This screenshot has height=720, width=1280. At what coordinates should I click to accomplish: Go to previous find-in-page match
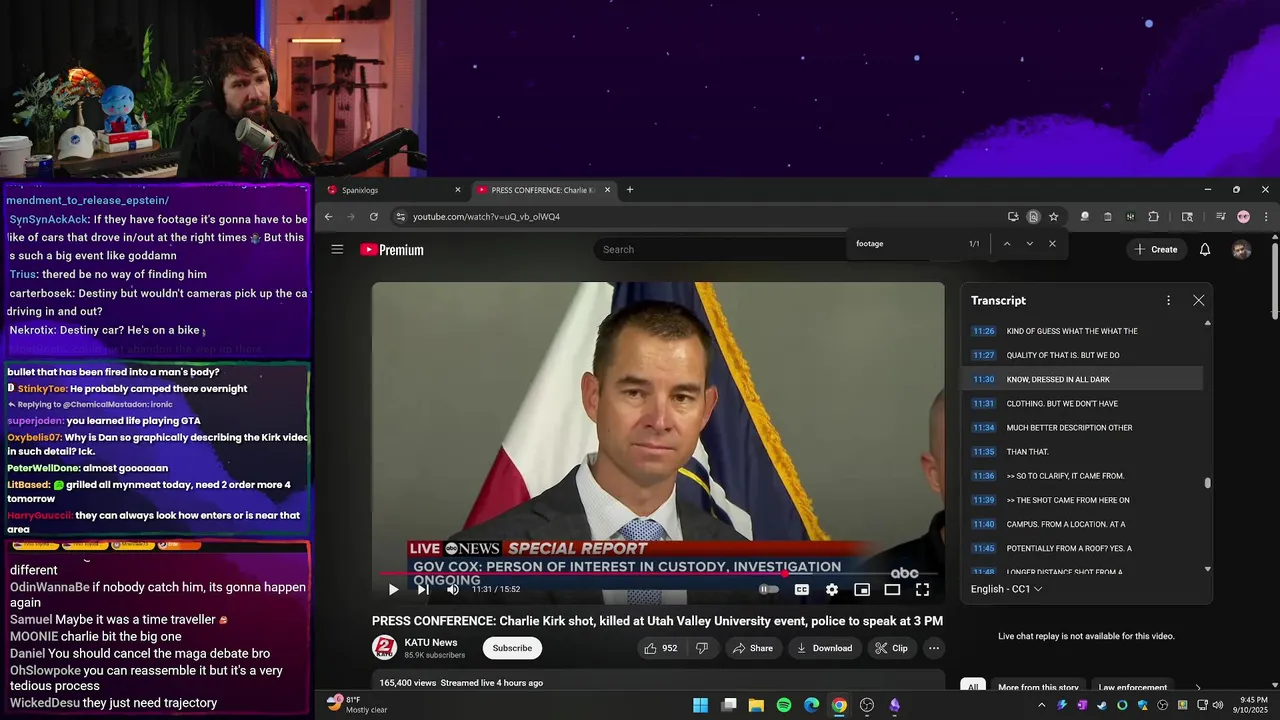1007,244
